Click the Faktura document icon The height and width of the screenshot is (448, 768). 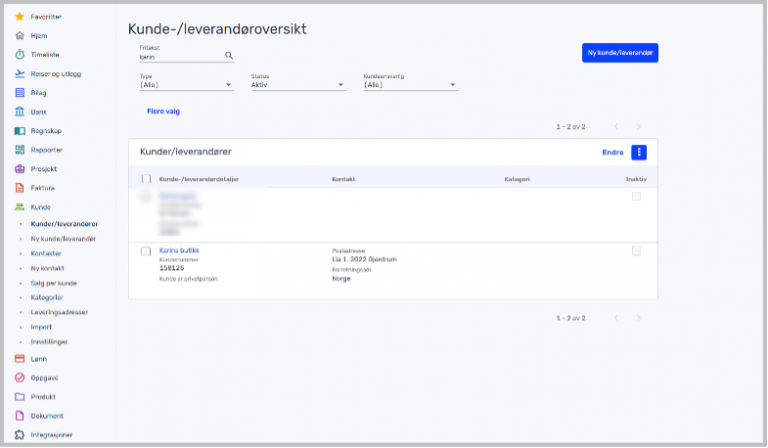pyautogui.click(x=20, y=188)
